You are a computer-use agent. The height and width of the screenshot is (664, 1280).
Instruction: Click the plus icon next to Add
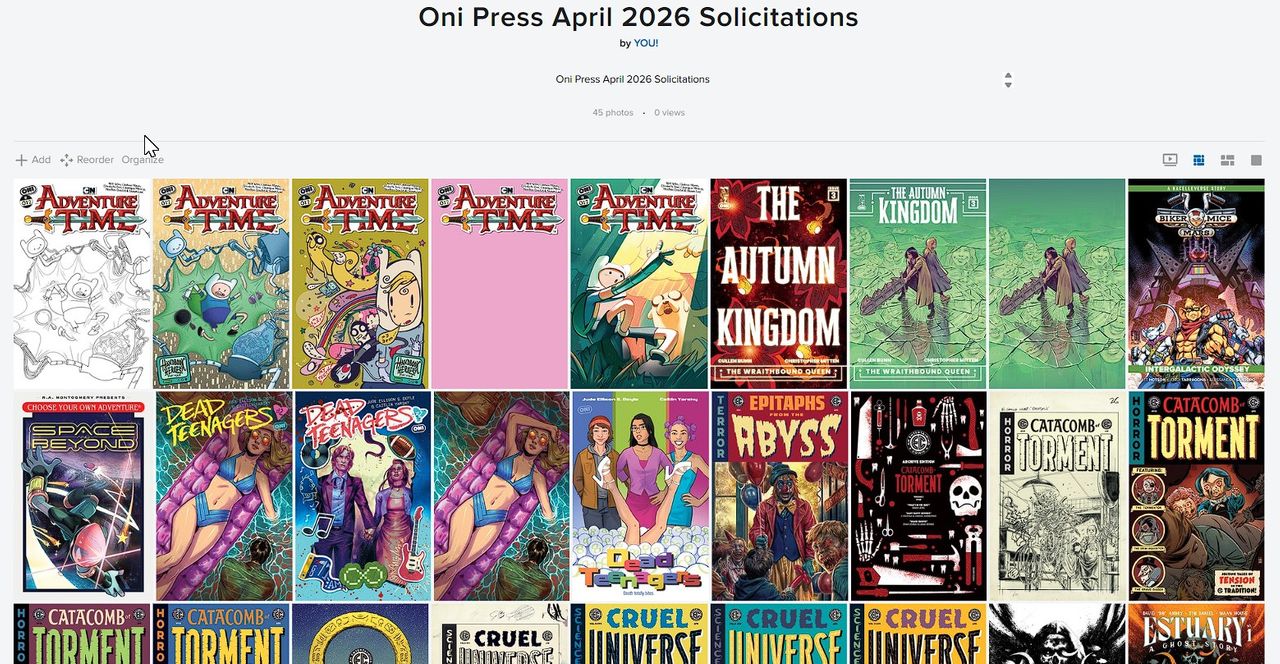click(x=21, y=160)
